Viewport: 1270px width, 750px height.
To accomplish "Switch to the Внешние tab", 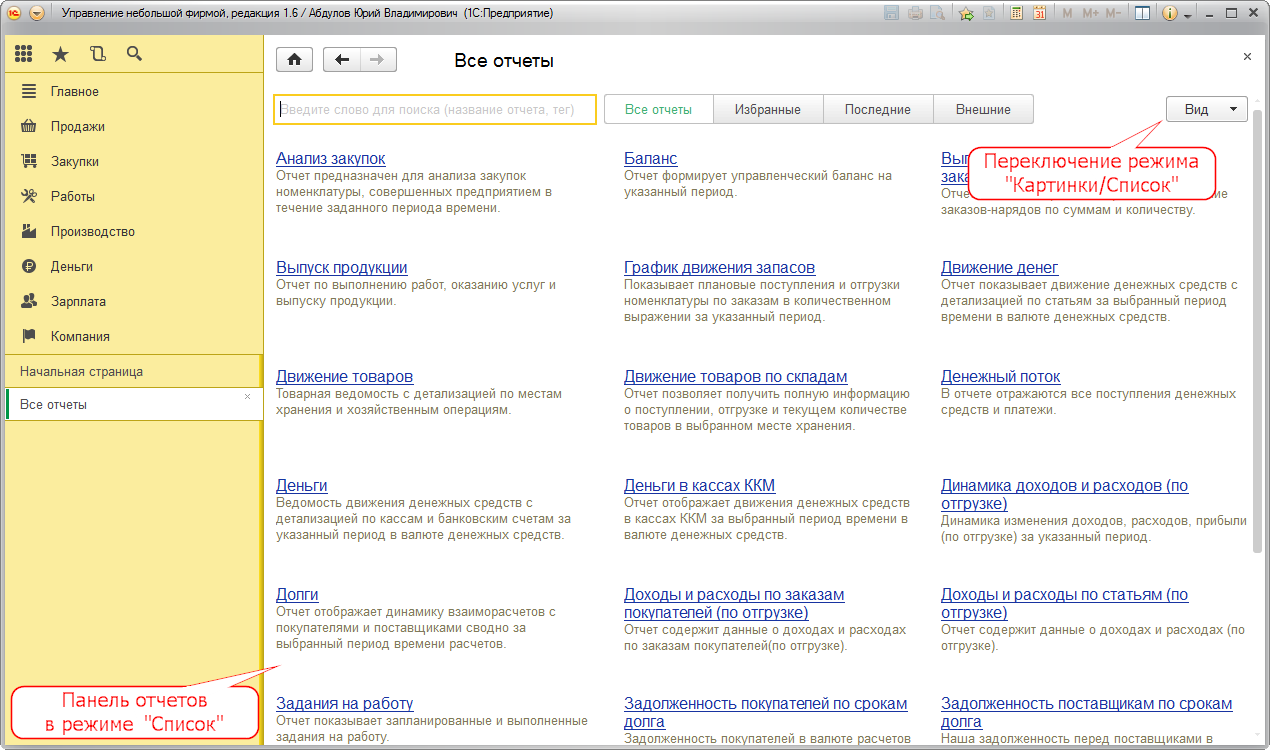I will pyautogui.click(x=983, y=109).
